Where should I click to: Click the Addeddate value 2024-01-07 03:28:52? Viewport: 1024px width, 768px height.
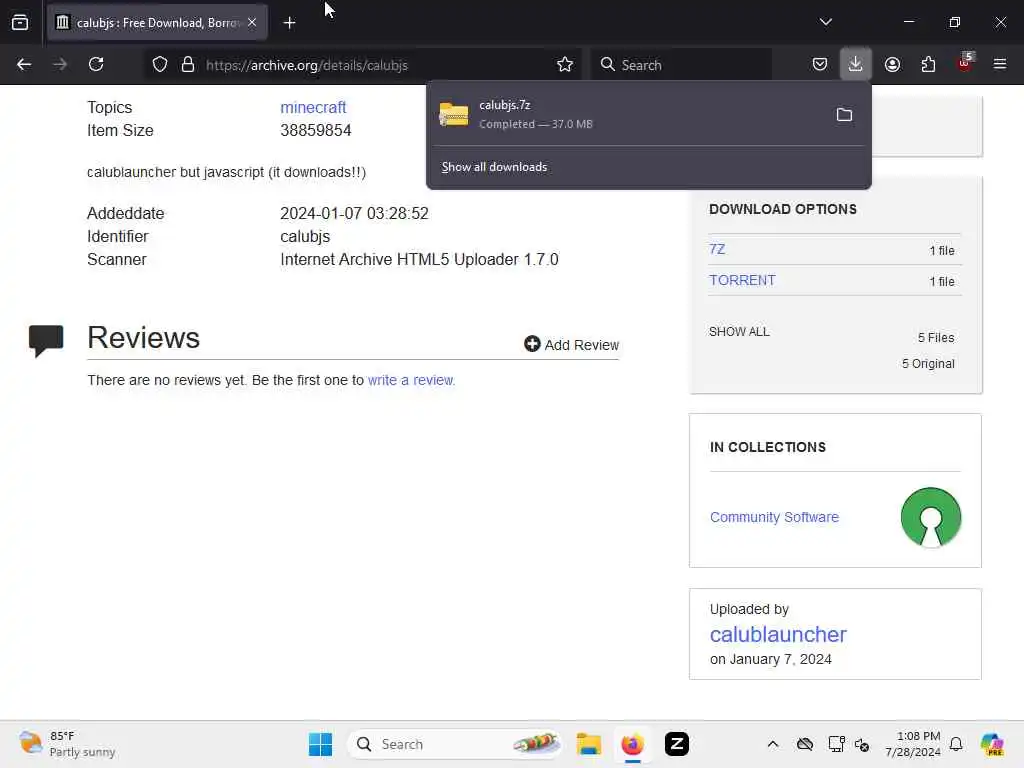(354, 214)
